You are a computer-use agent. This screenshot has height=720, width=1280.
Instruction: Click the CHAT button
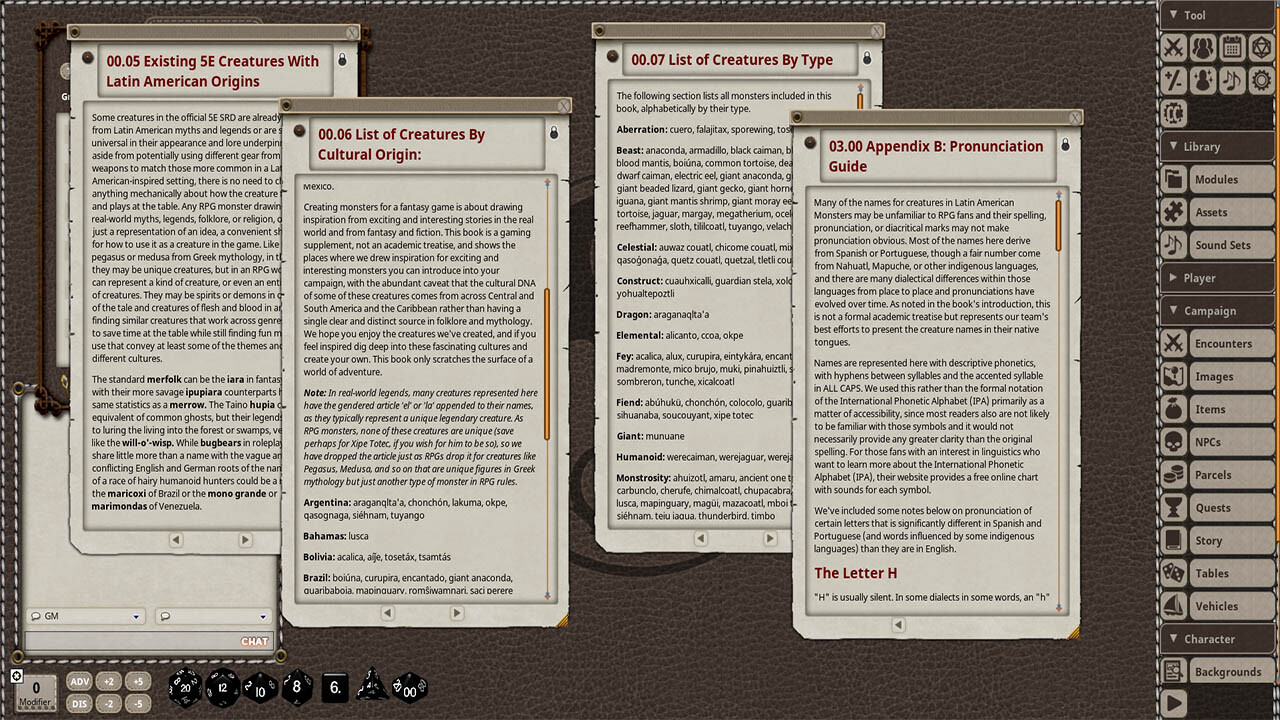(253, 641)
